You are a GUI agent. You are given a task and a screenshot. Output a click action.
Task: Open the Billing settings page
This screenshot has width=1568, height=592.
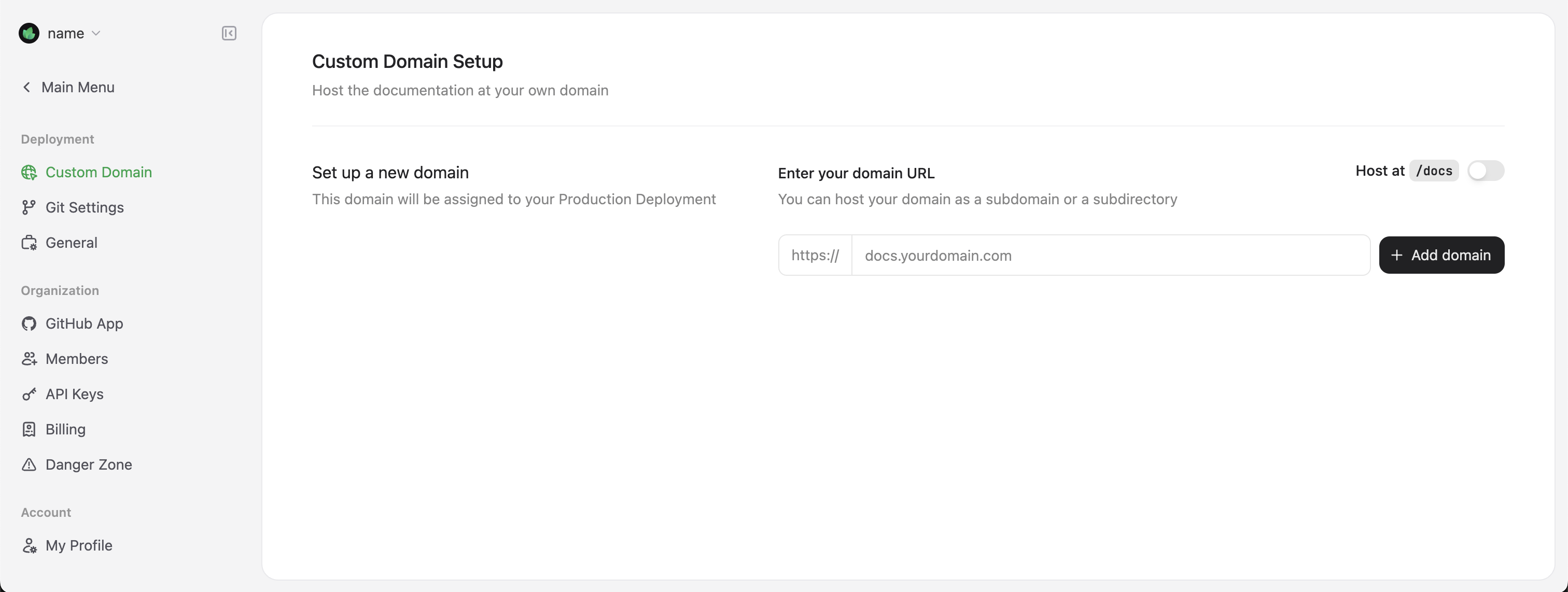click(65, 430)
